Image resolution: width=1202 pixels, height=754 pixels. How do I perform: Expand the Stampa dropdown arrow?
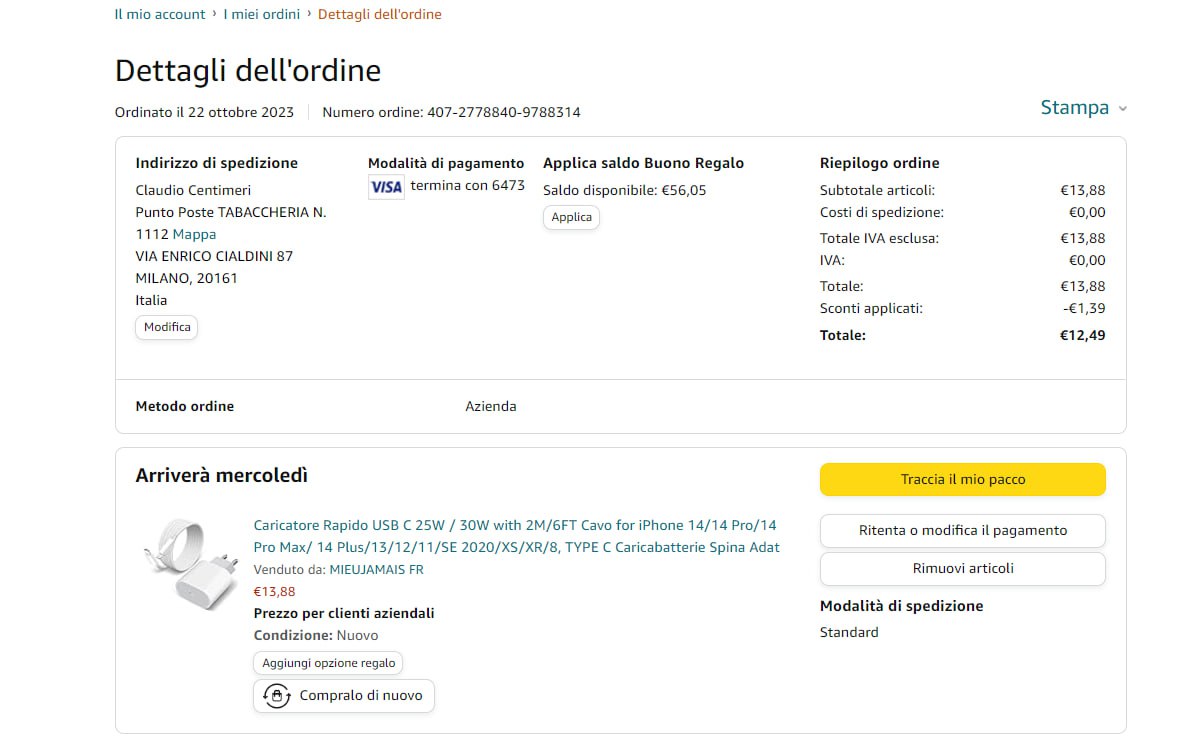[1122, 109]
